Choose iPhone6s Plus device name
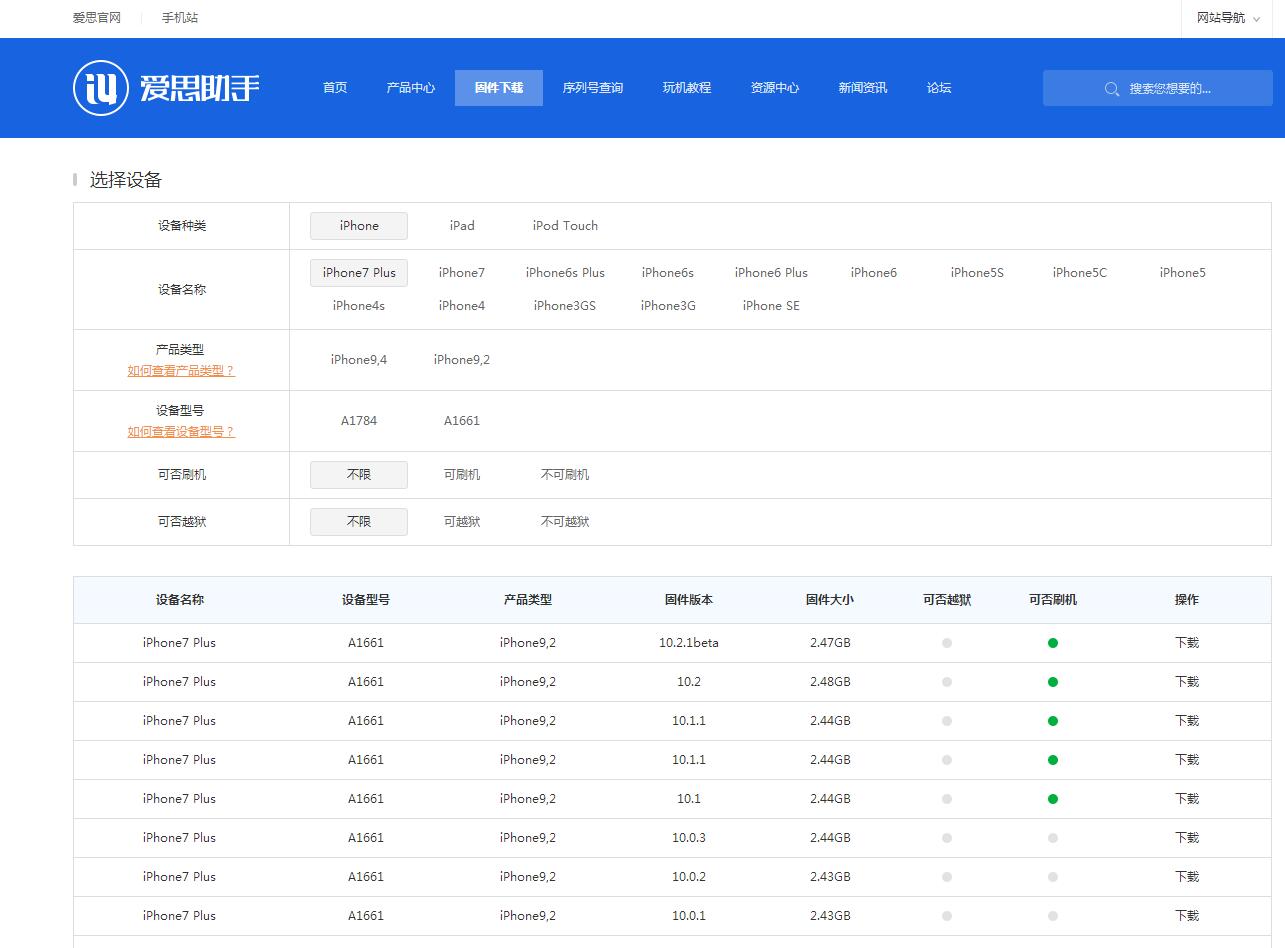Viewport: 1285px width, 948px height. (565, 273)
